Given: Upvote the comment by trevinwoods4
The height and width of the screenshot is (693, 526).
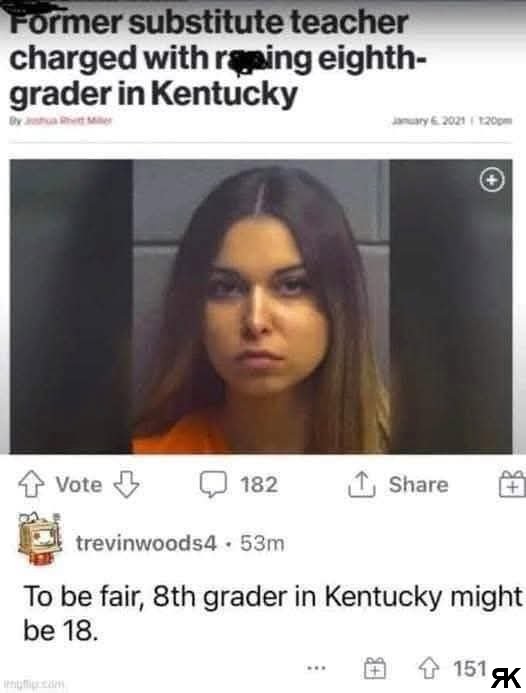Looking at the screenshot, I should pyautogui.click(x=428, y=668).
